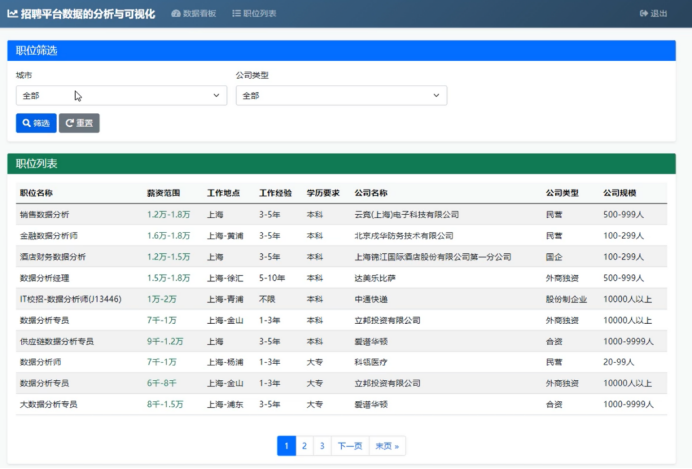Click the green 职位列表 panel header
The width and height of the screenshot is (692, 469).
click(x=341, y=164)
